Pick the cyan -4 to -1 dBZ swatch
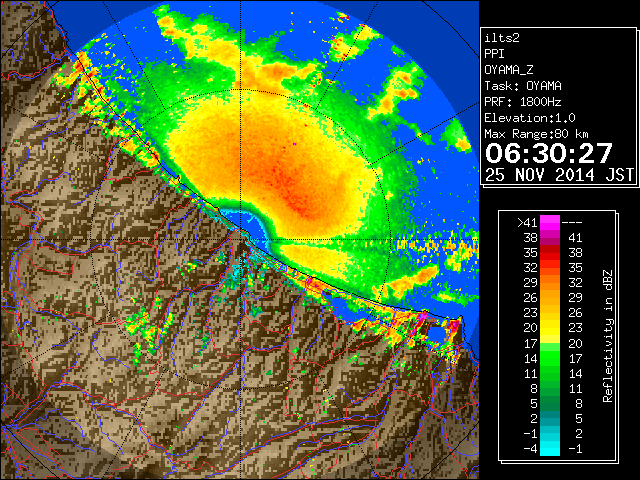This screenshot has width=640, height=480. coord(550,449)
